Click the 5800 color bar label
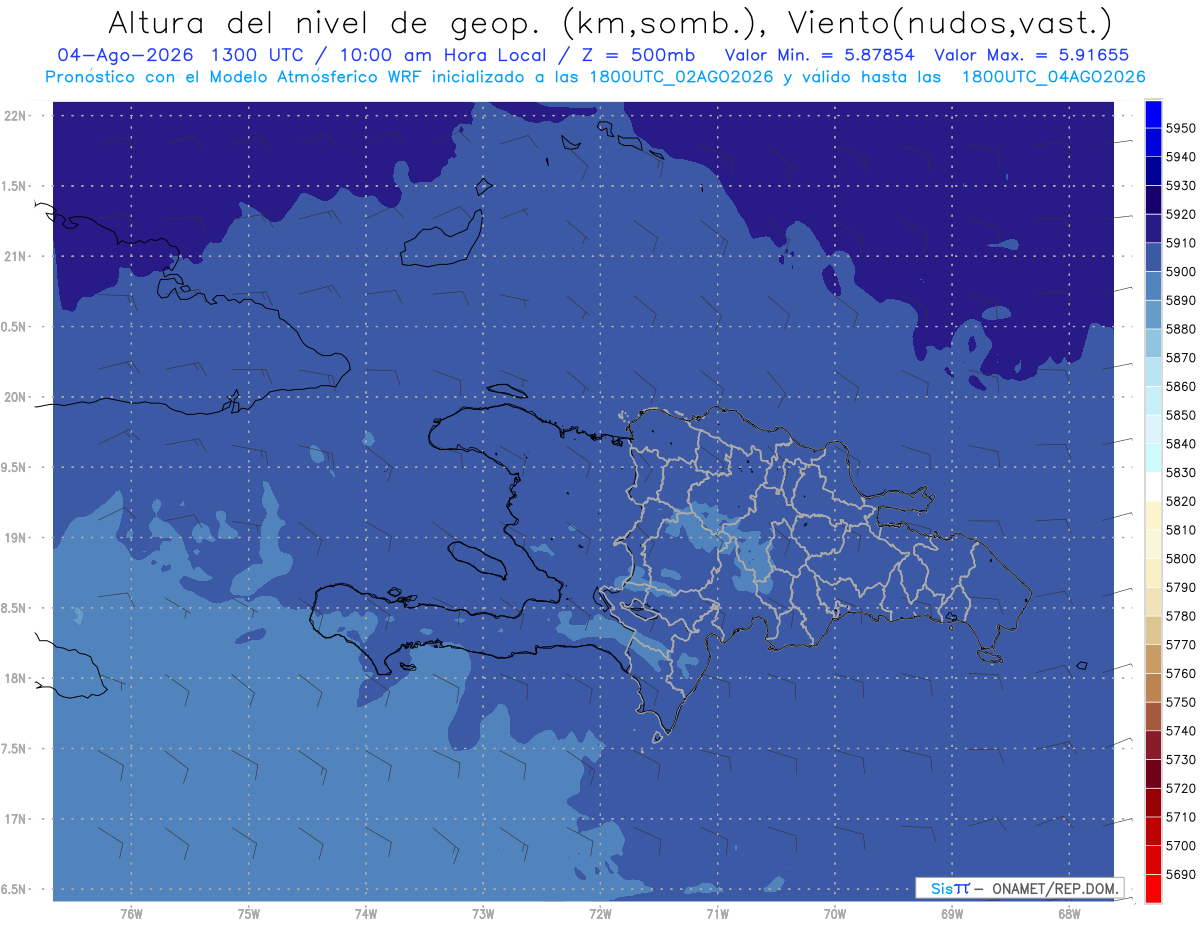This screenshot has height=927, width=1200. point(1180,559)
